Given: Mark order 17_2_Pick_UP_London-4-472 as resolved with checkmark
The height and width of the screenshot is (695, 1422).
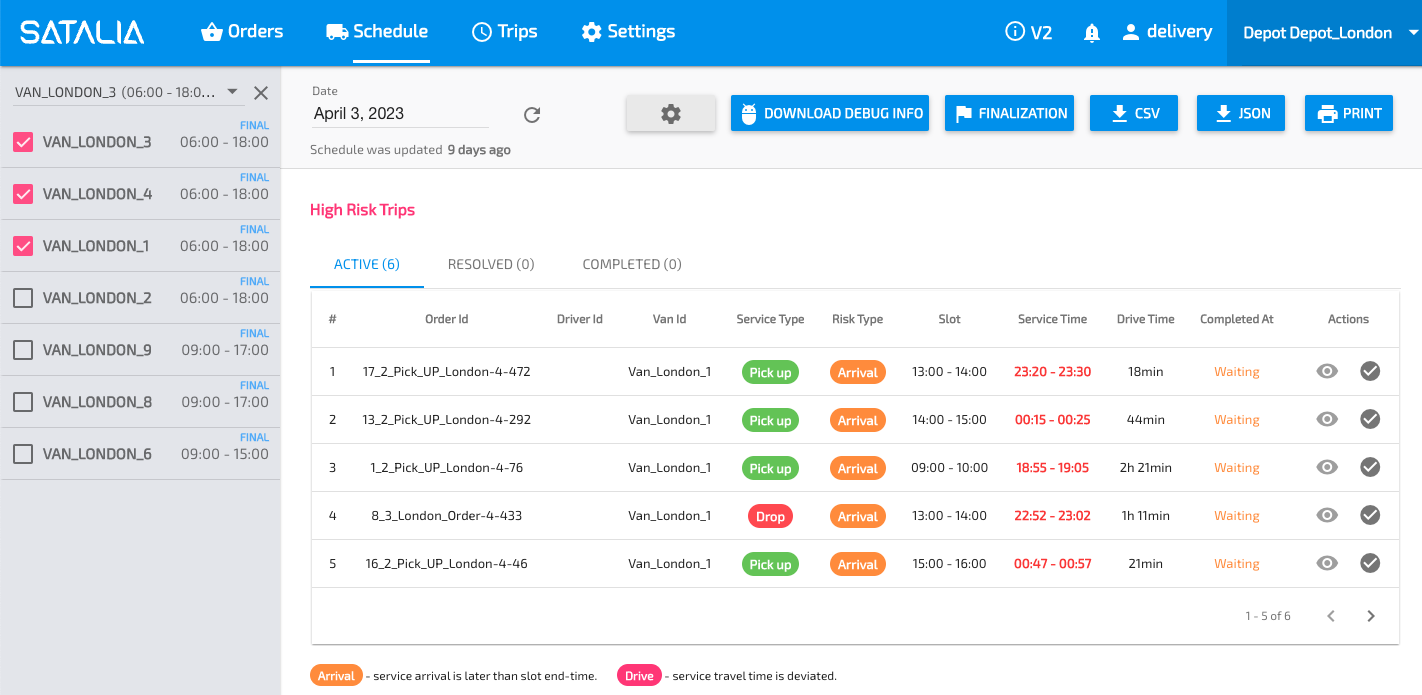Looking at the screenshot, I should tap(1370, 371).
